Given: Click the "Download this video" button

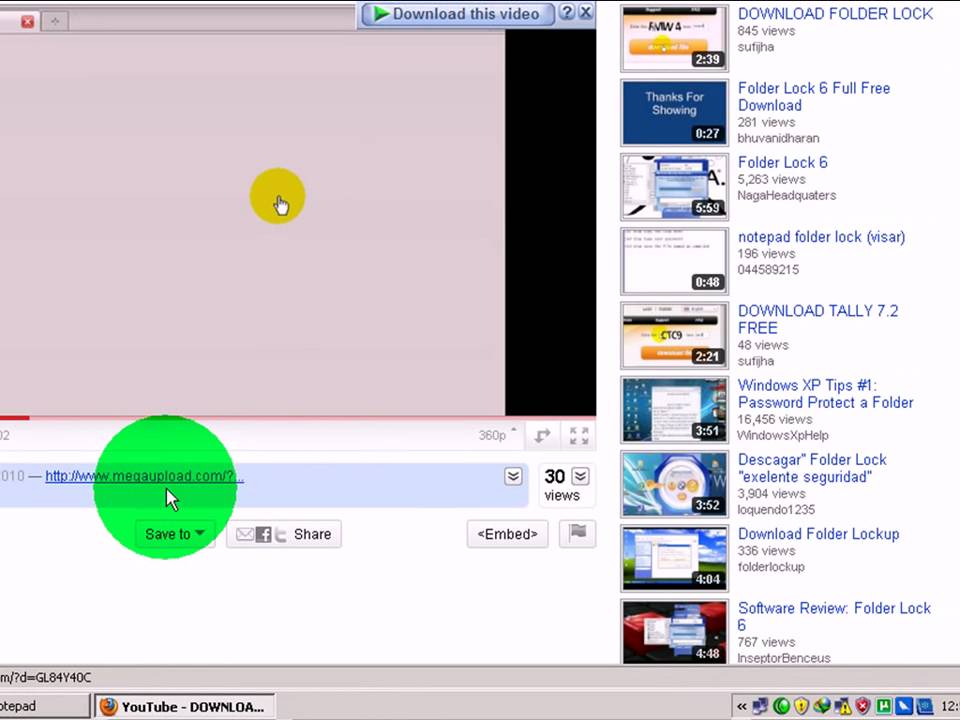Looking at the screenshot, I should click(x=457, y=13).
